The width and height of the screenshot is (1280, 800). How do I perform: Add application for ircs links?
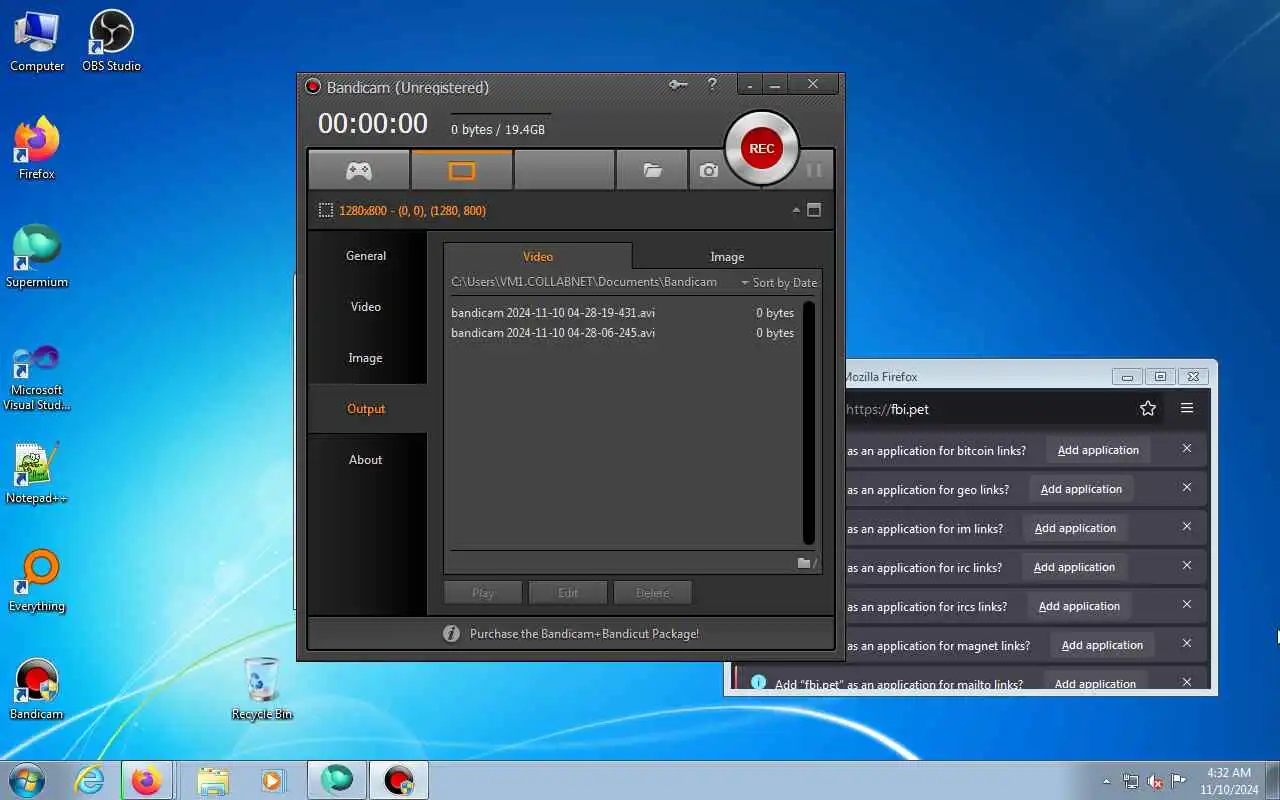(x=1079, y=606)
